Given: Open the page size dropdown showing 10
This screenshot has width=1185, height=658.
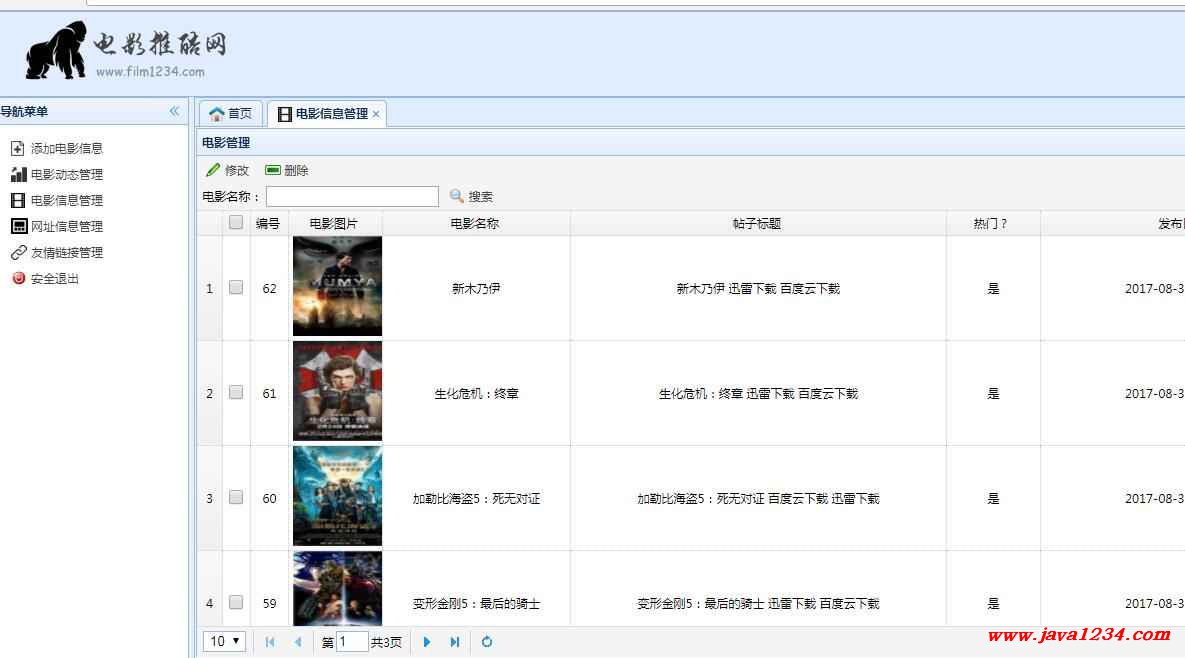Looking at the screenshot, I should 224,641.
